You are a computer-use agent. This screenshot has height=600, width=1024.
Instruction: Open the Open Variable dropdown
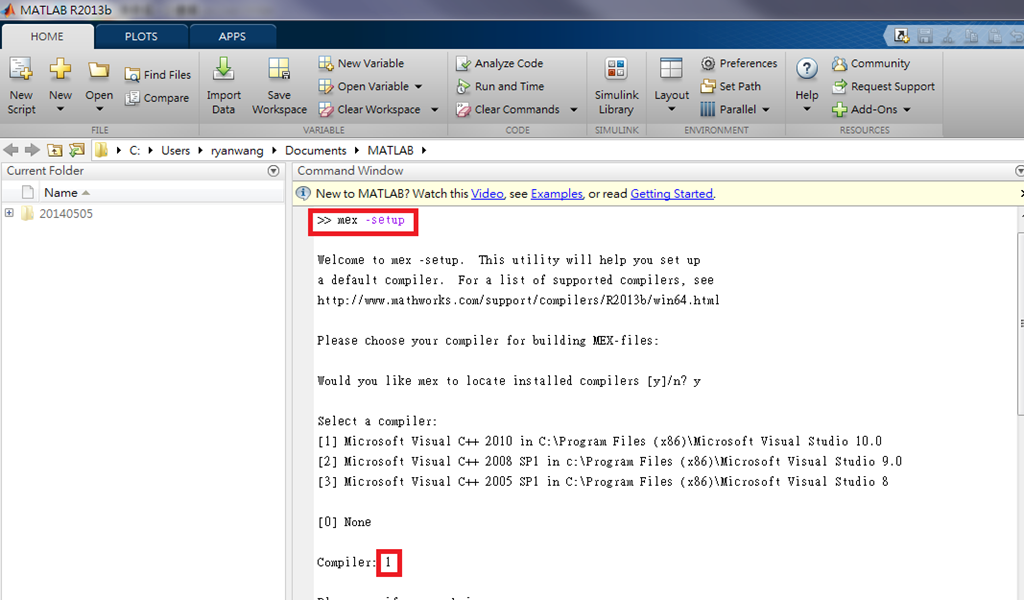419,86
